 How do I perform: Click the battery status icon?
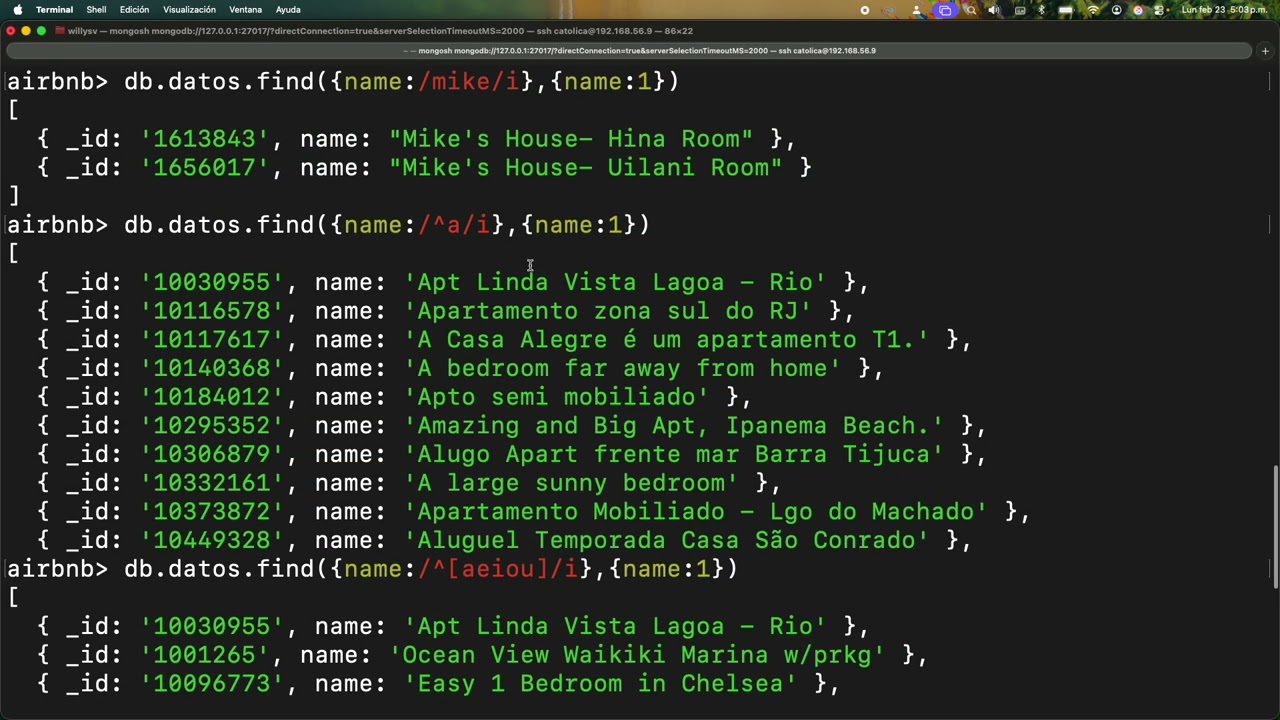click(1065, 10)
